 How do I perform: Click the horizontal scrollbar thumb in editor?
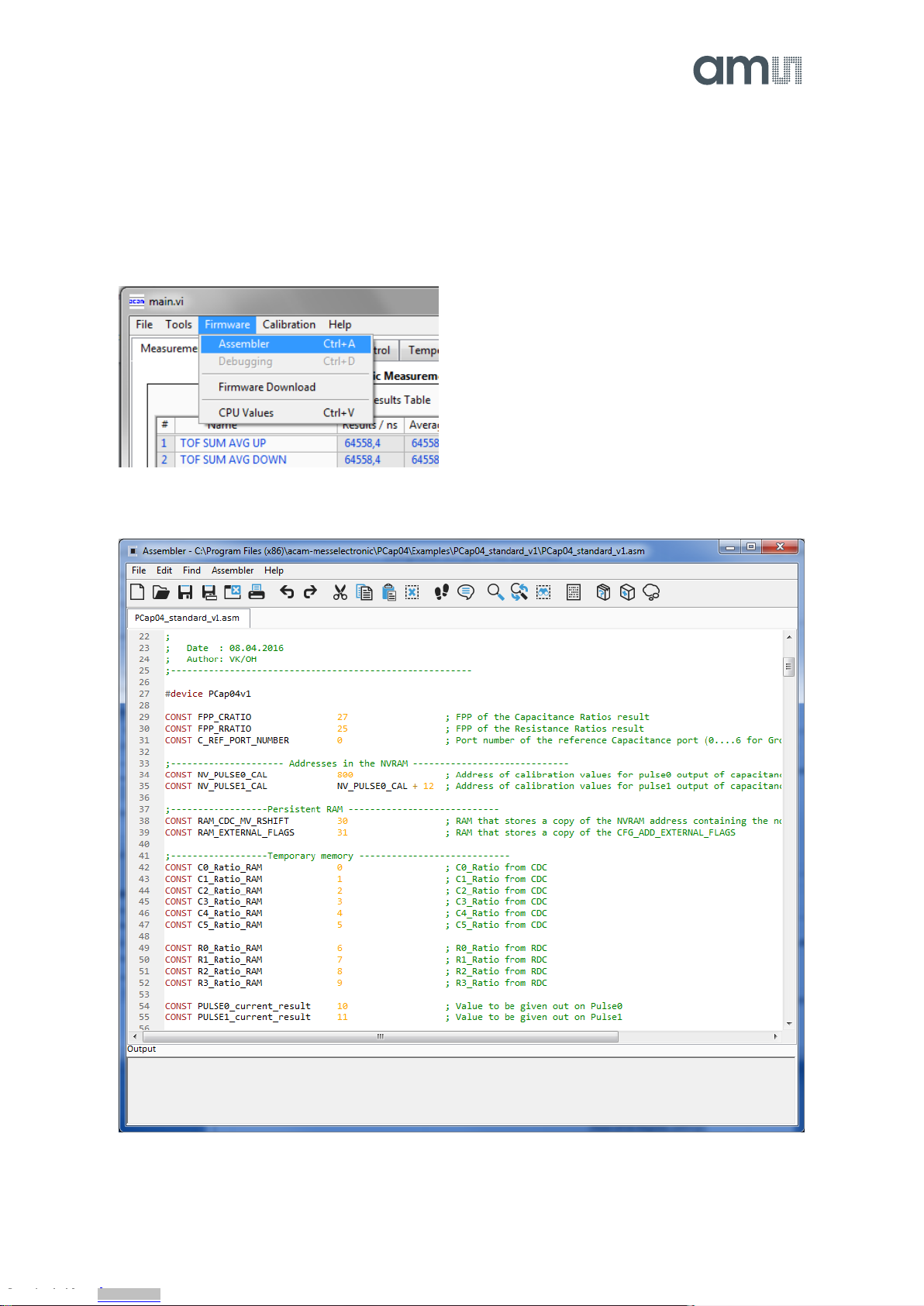point(381,1036)
